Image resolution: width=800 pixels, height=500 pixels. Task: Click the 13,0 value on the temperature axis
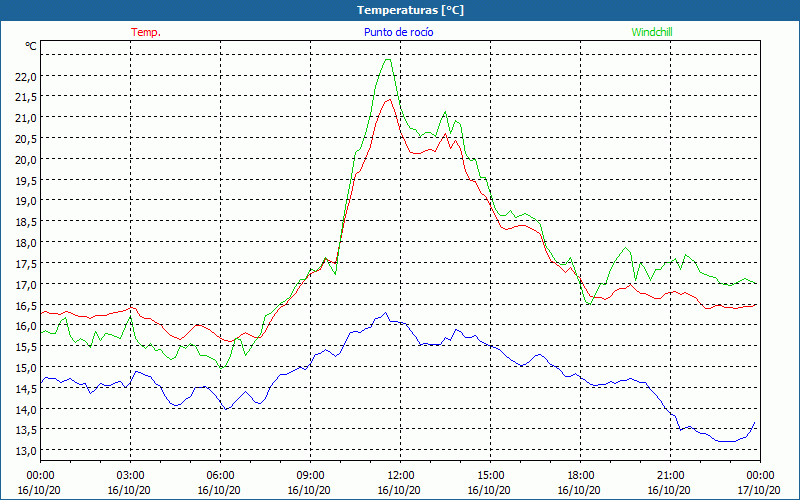coord(26,451)
